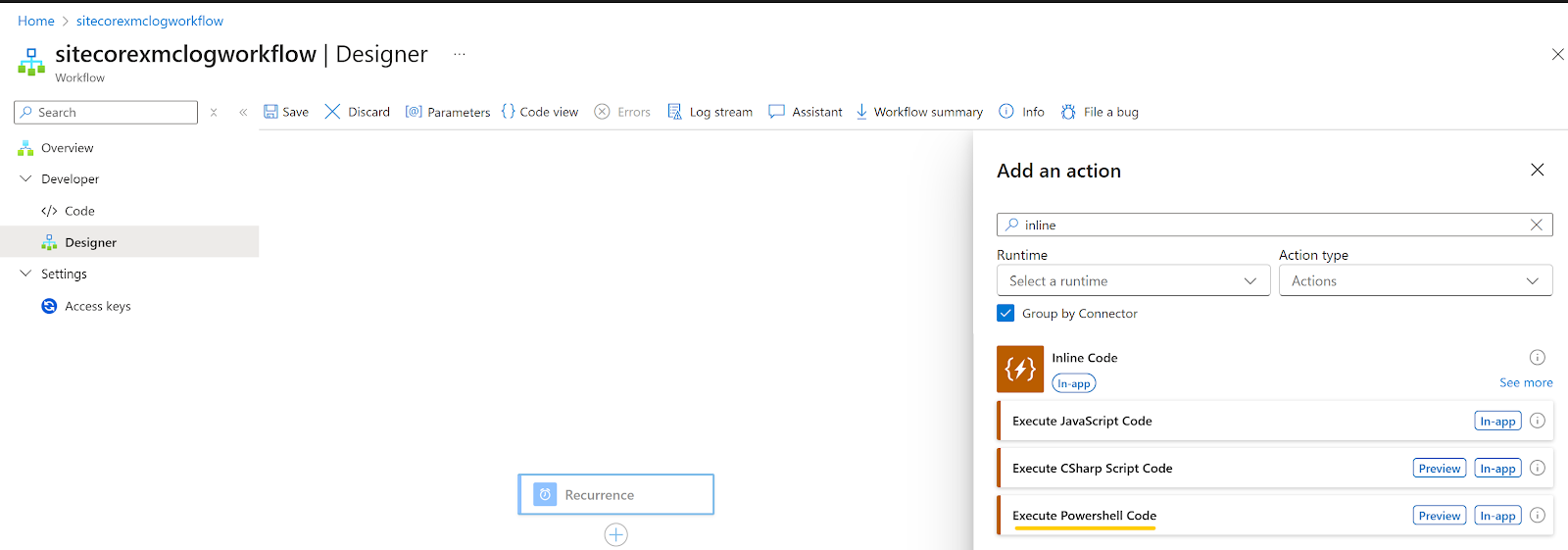Screen dimensions: 1568x550
Task: Click See more for Inline Code
Action: [1526, 382]
